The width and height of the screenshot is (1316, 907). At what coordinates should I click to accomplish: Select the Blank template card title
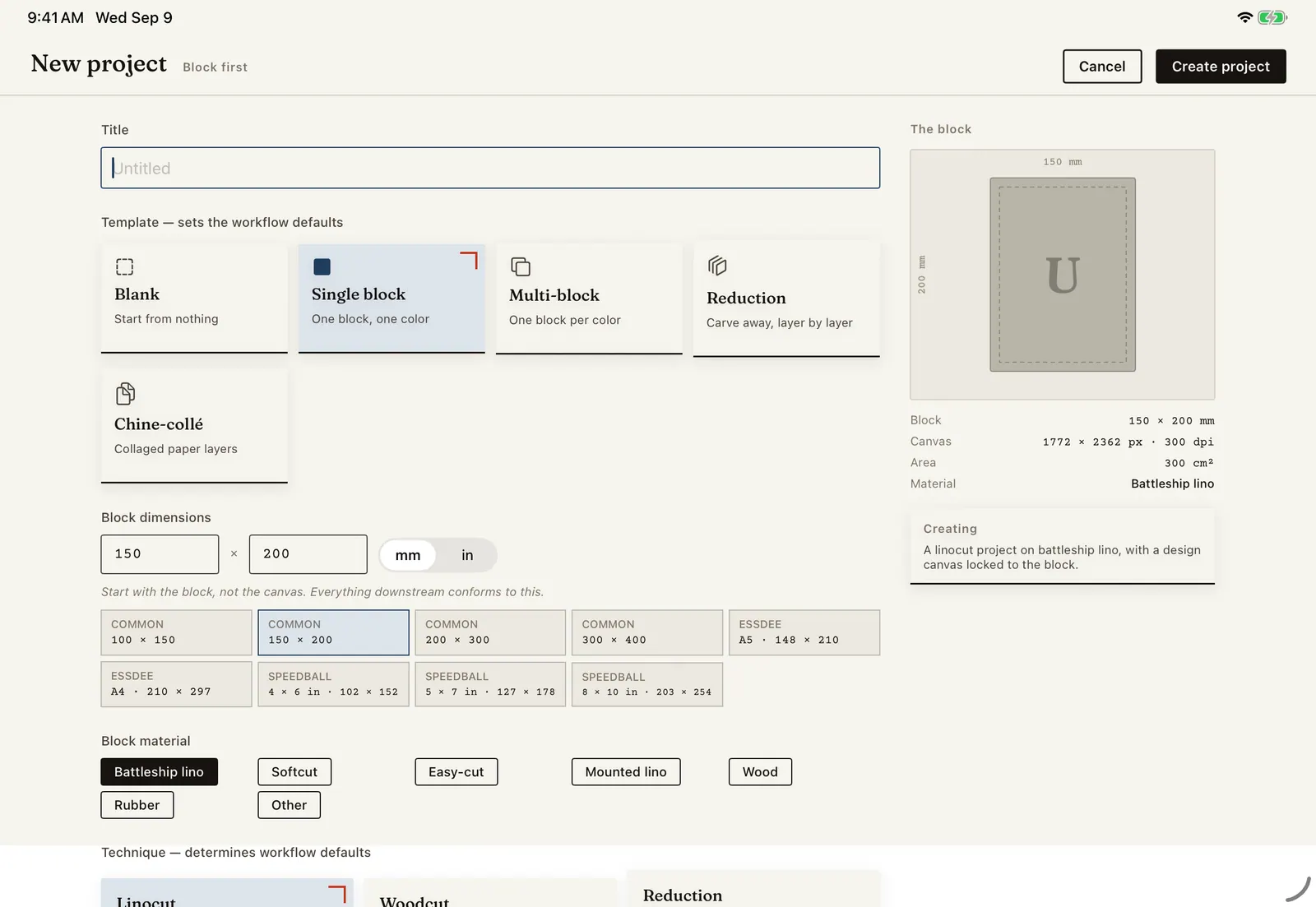(137, 294)
